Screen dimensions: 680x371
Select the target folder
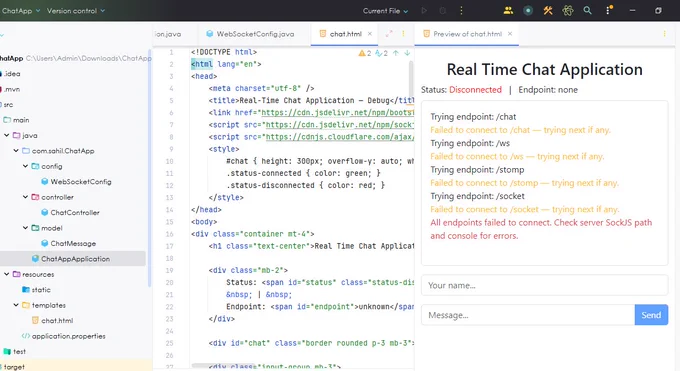(x=13, y=367)
